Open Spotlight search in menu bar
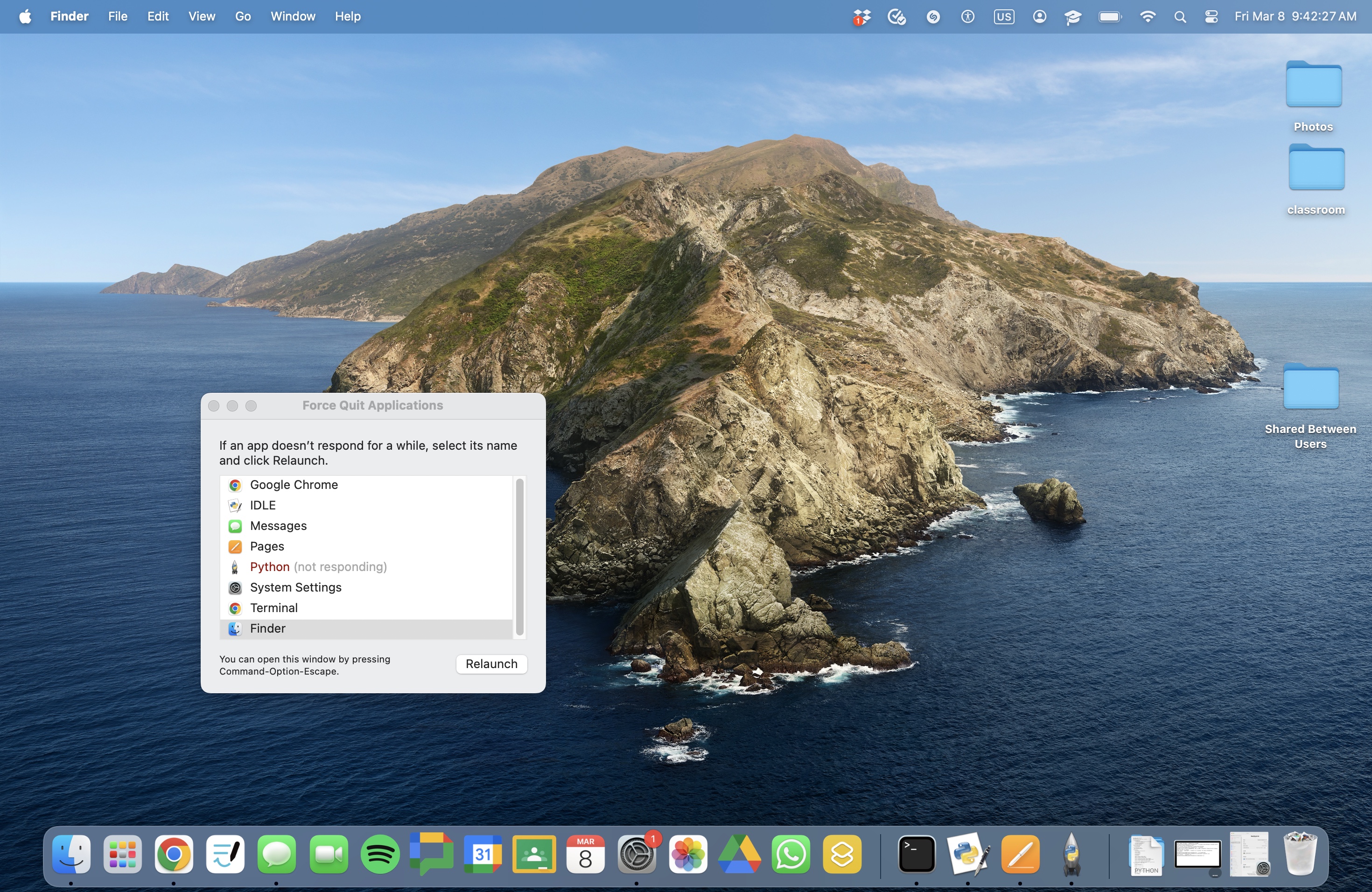The height and width of the screenshot is (892, 1372). [1179, 17]
